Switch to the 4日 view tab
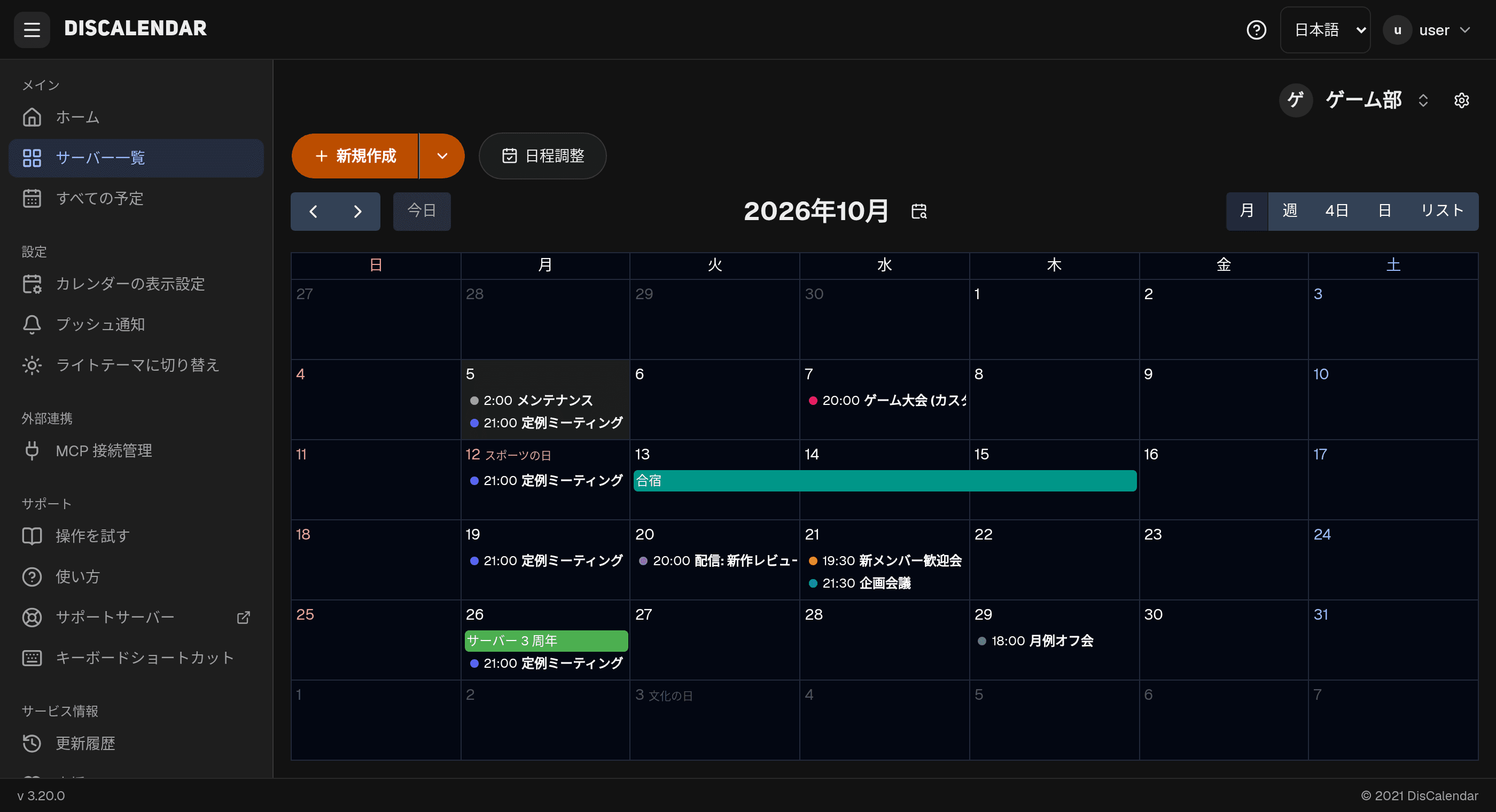 coord(1337,212)
